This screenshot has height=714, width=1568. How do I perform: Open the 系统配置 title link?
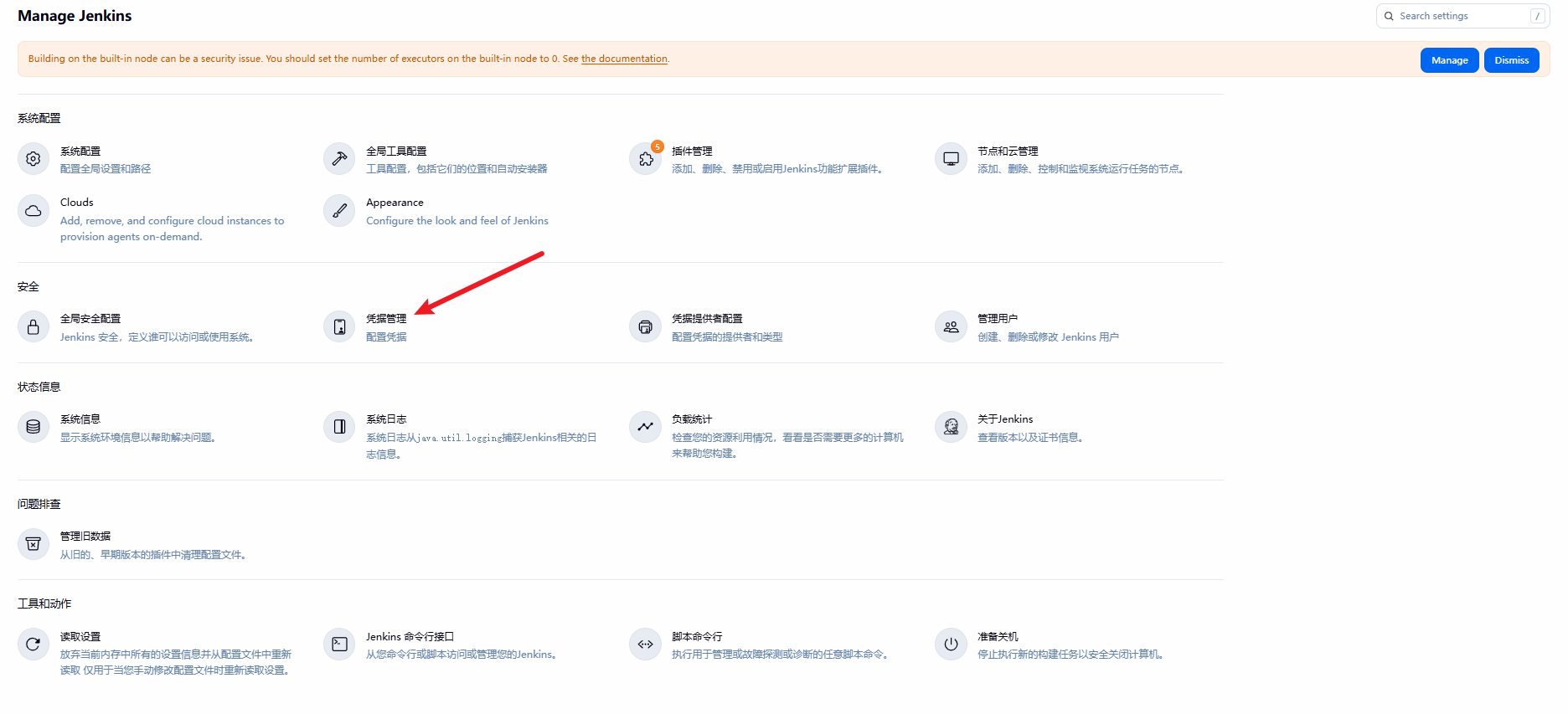click(80, 152)
